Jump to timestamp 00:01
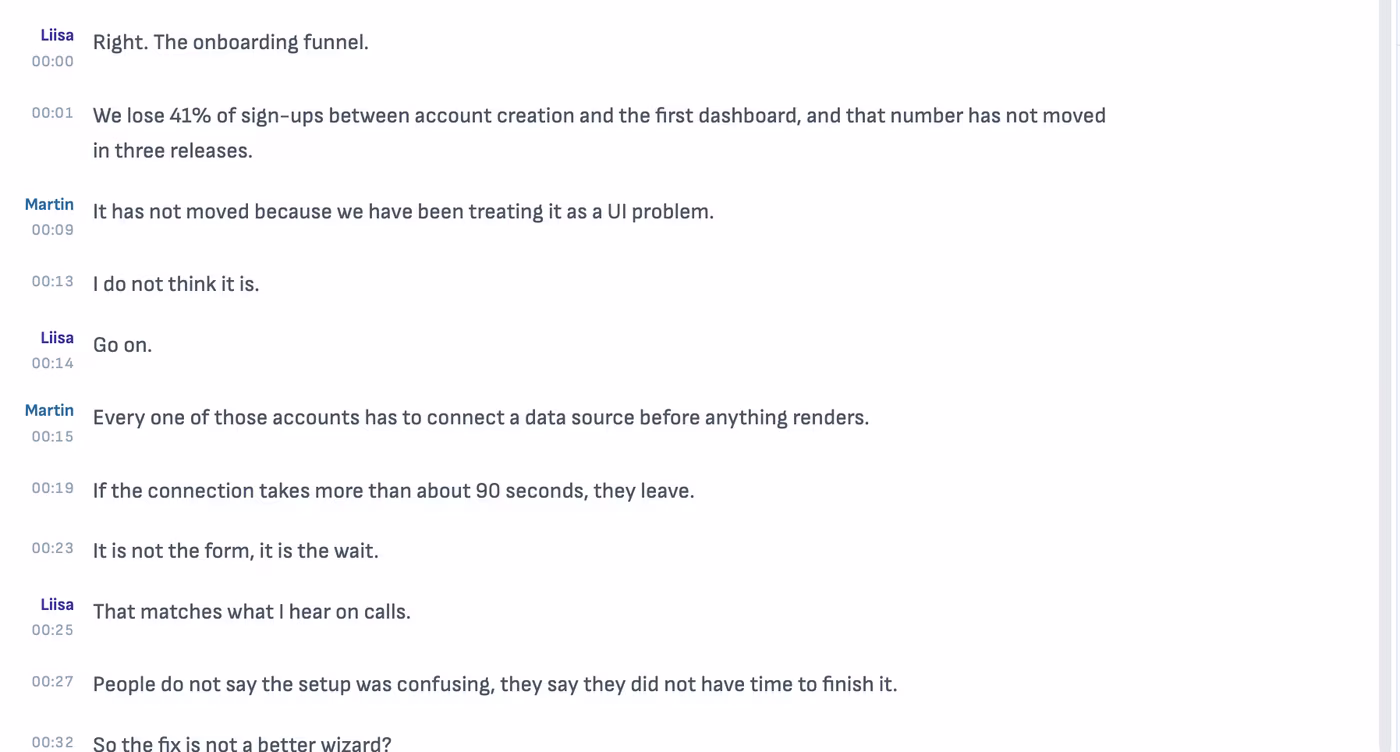The height and width of the screenshot is (752, 1400). pos(52,113)
